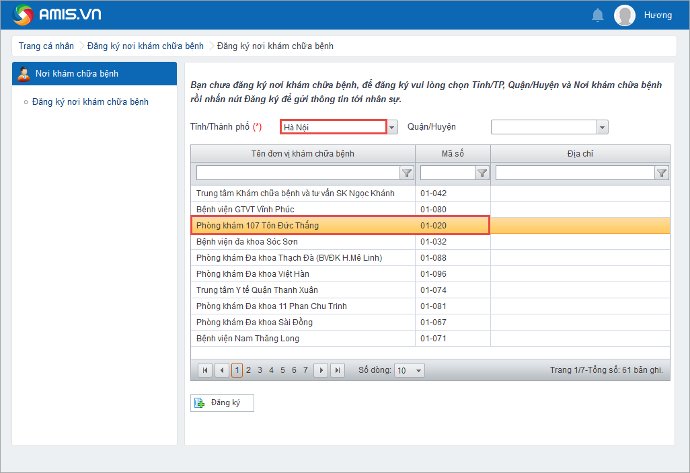Go to the first page of results
This screenshot has width=690, height=473.
coord(206,370)
